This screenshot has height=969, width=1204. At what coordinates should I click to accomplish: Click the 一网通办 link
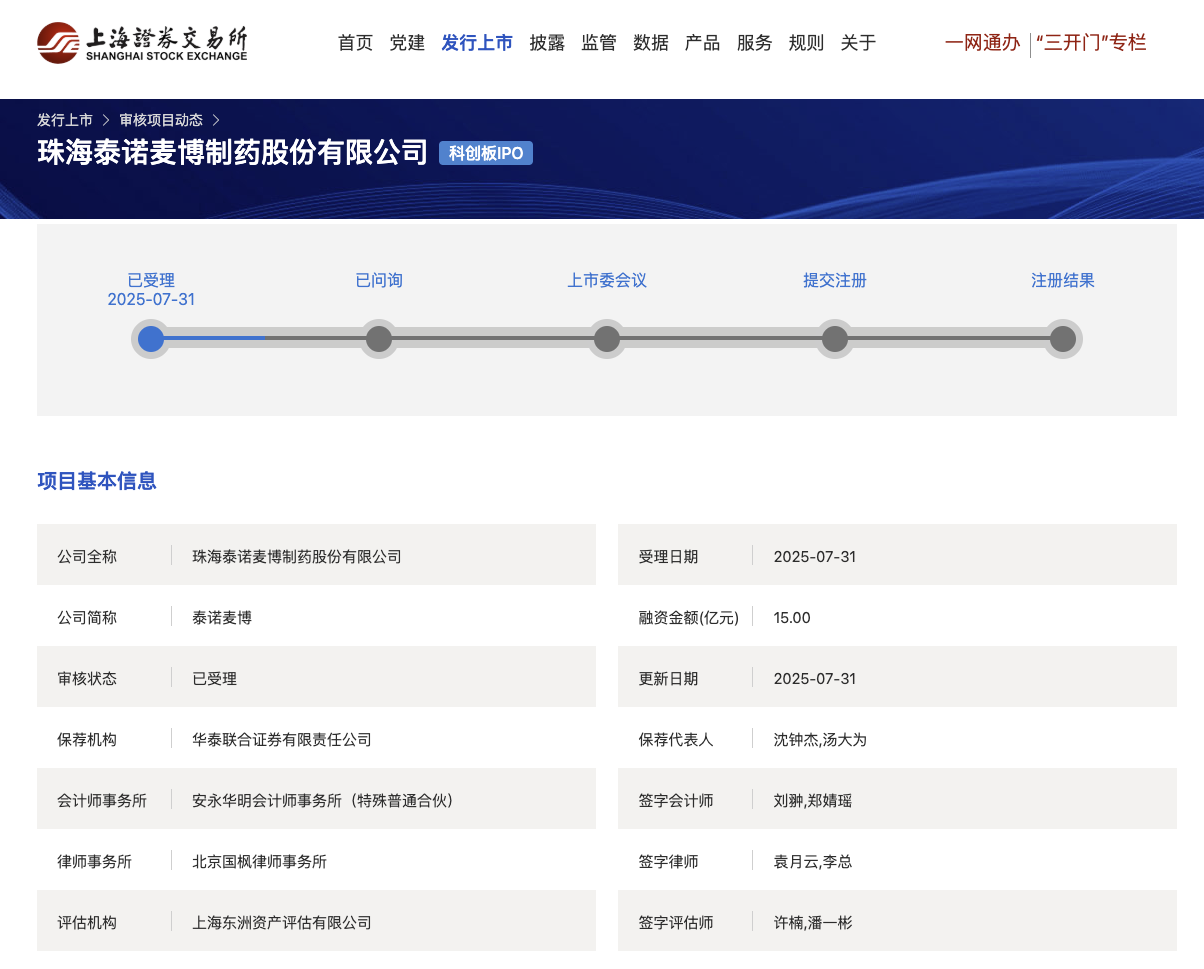[982, 43]
